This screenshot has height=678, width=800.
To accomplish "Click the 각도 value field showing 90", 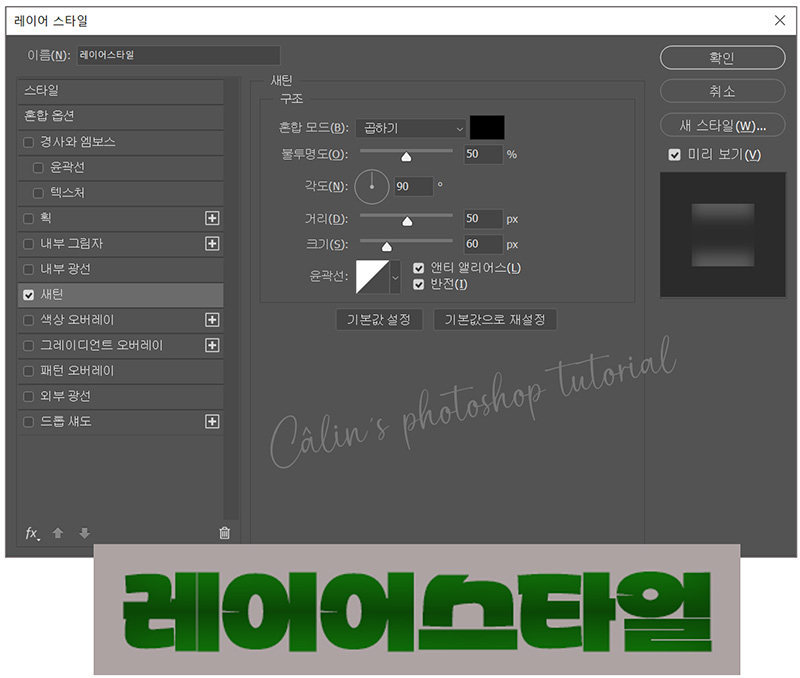I will (x=414, y=186).
